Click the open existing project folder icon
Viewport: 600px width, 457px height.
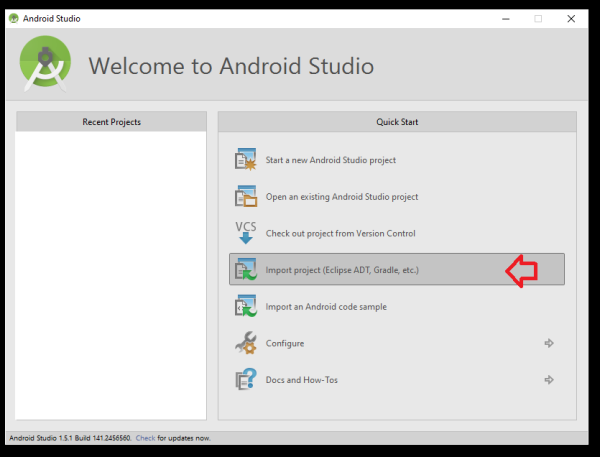tap(246, 196)
